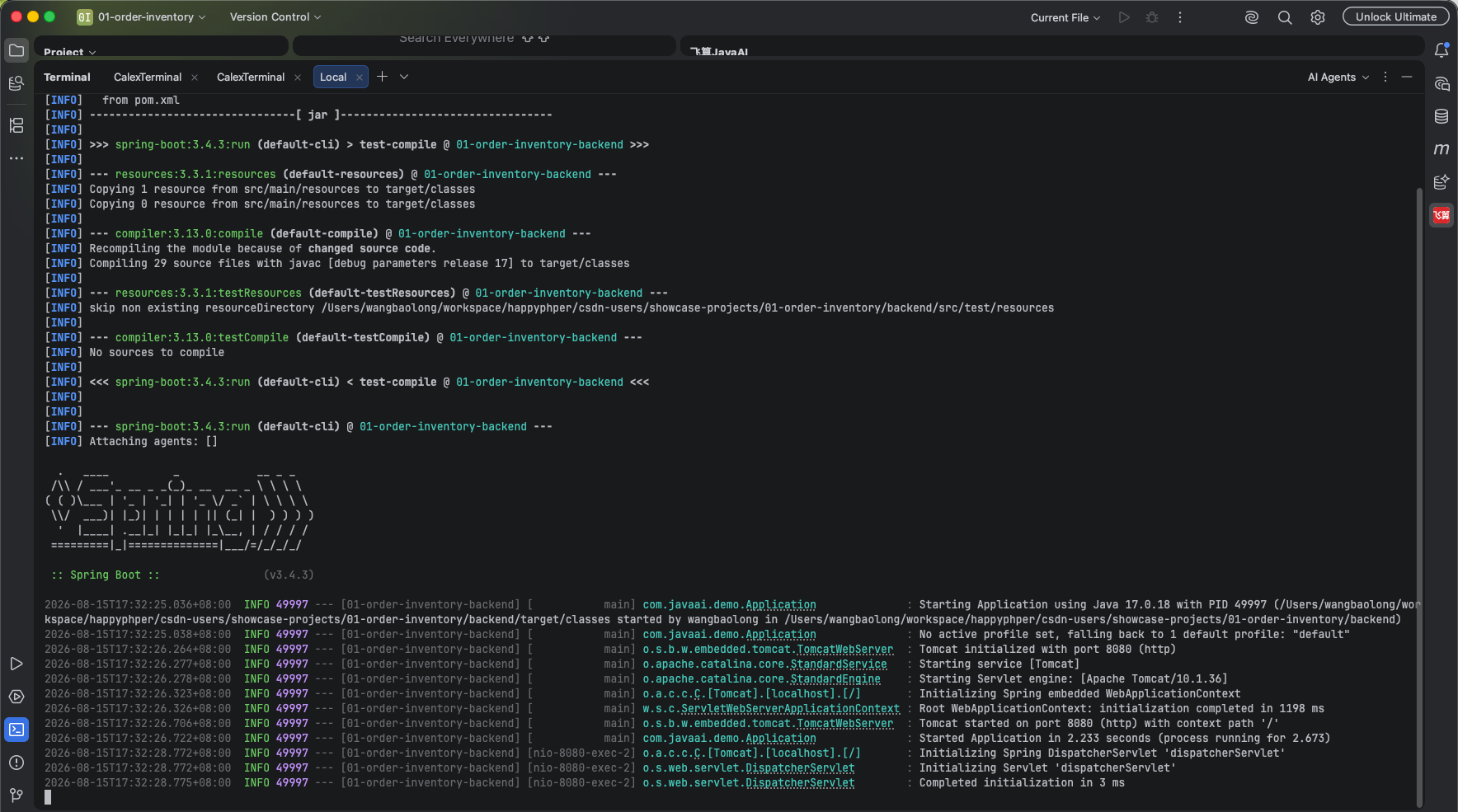Click the ':: Spring Boot ::' banner text
Image resolution: width=1458 pixels, height=812 pixels.
click(x=106, y=575)
